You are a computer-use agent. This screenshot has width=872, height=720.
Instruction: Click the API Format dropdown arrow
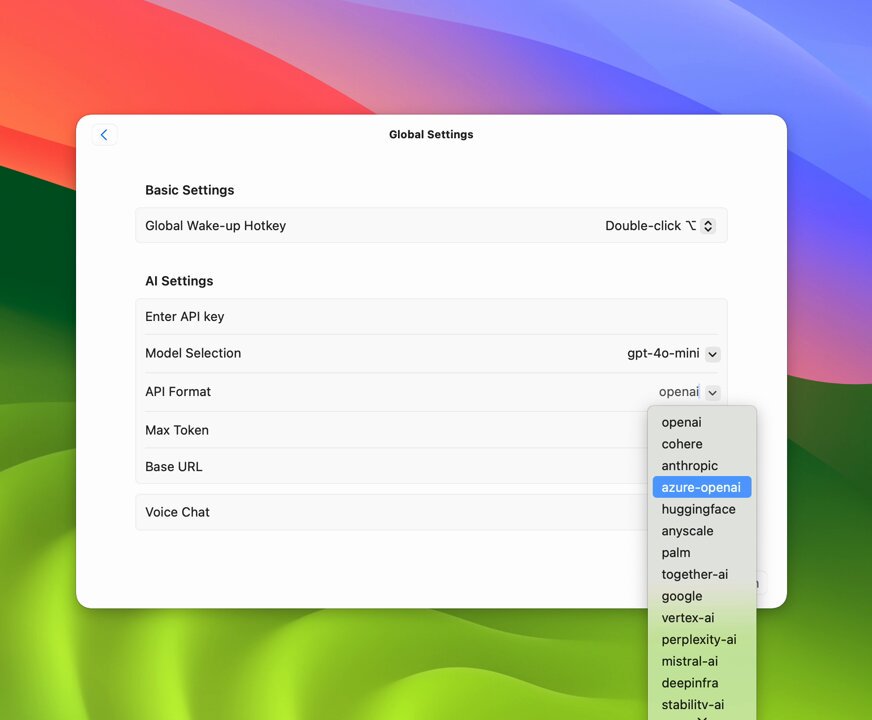pos(712,393)
